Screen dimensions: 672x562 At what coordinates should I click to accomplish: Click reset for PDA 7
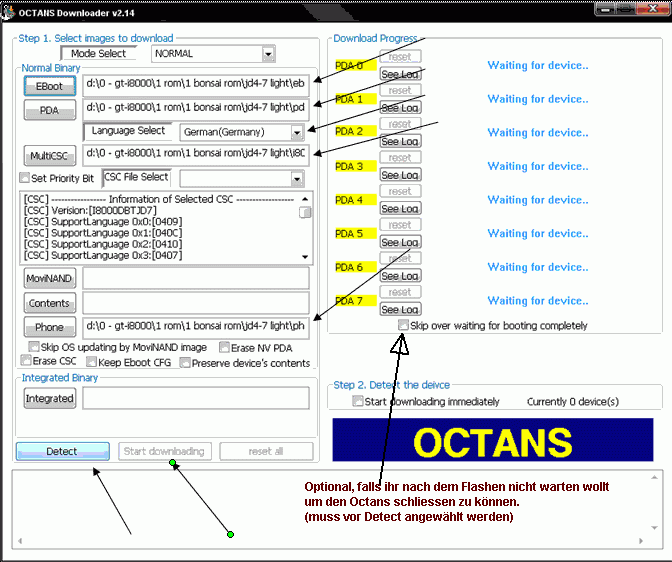click(x=400, y=292)
